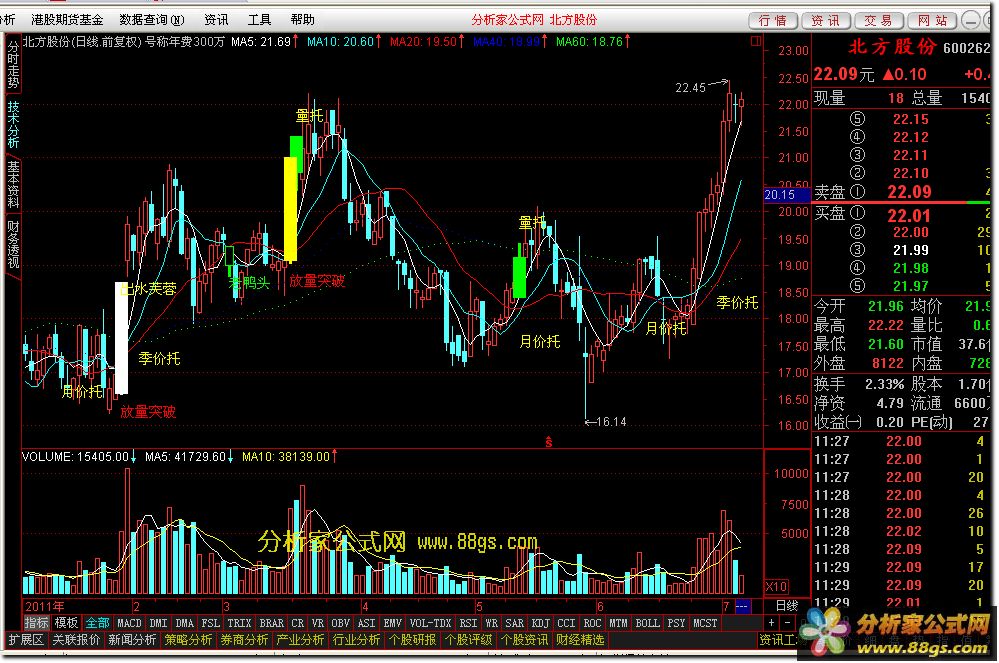Click the small square icon atop chart
The width and height of the screenshot is (999, 663).
click(756, 41)
